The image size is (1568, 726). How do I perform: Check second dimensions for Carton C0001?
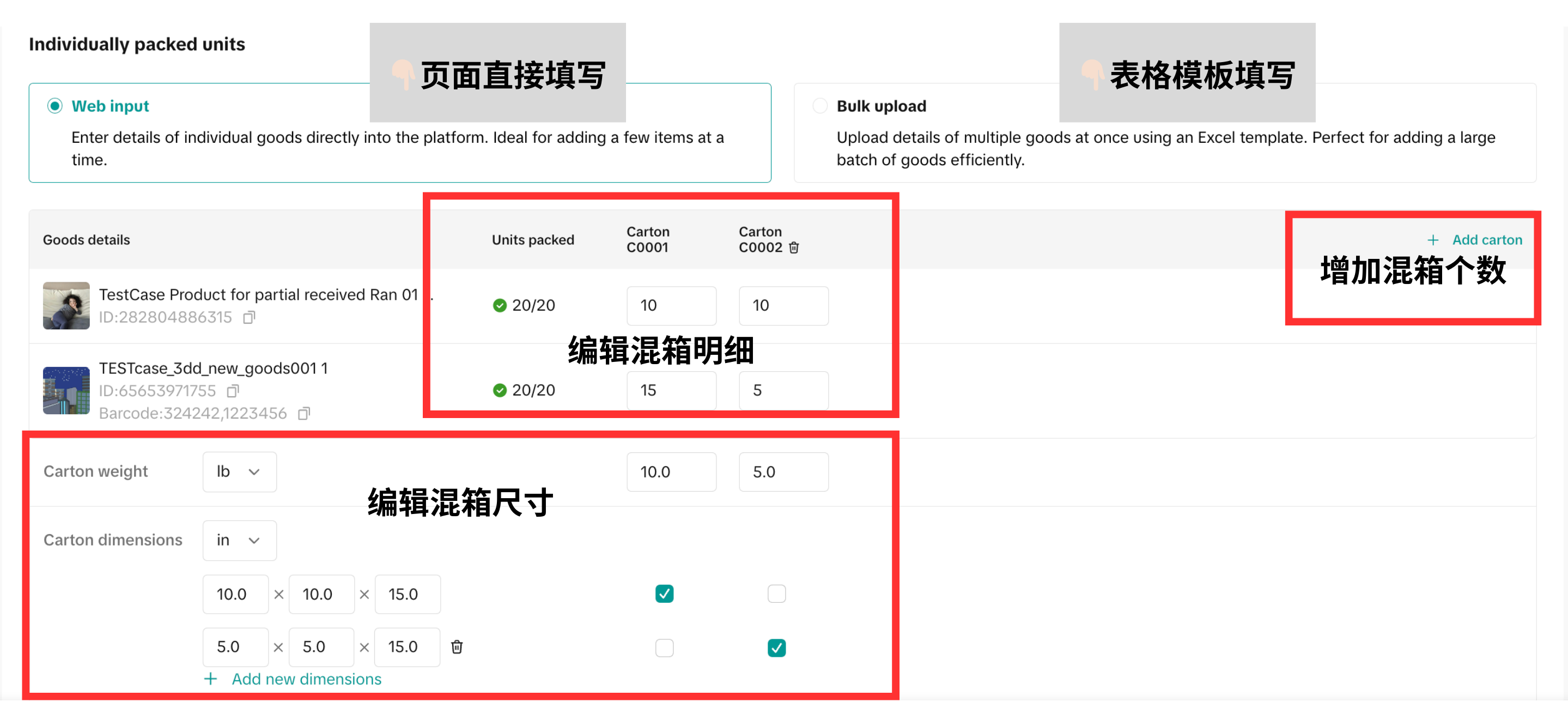(664, 648)
